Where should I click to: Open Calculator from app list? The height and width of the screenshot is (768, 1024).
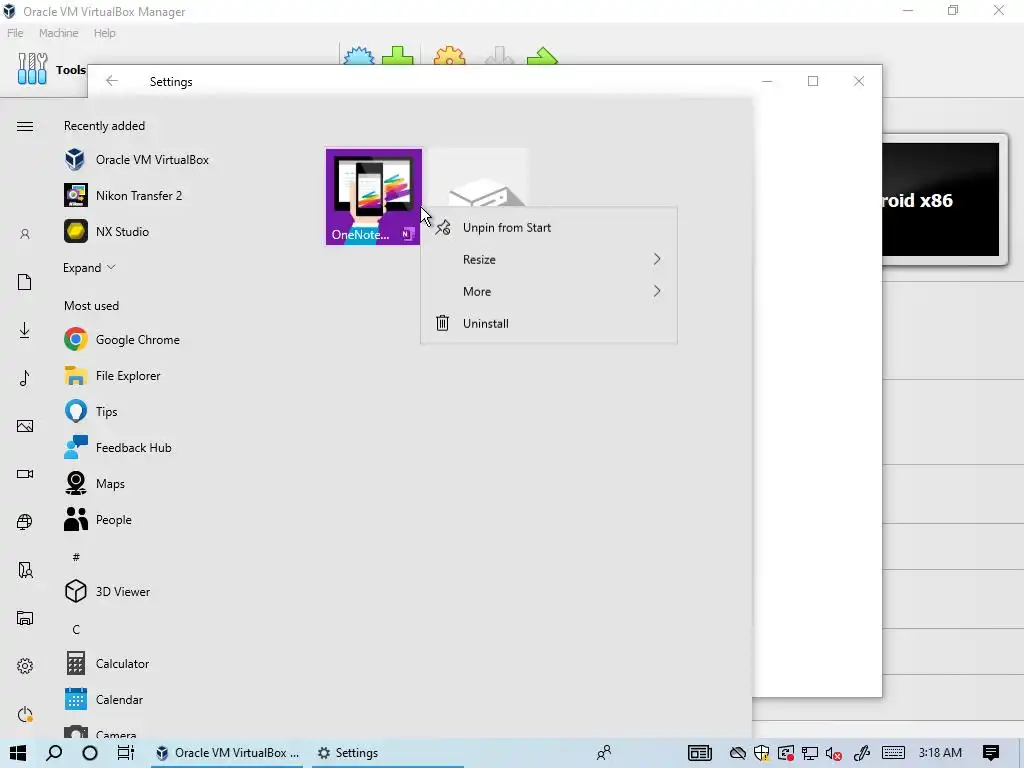click(x=107, y=664)
